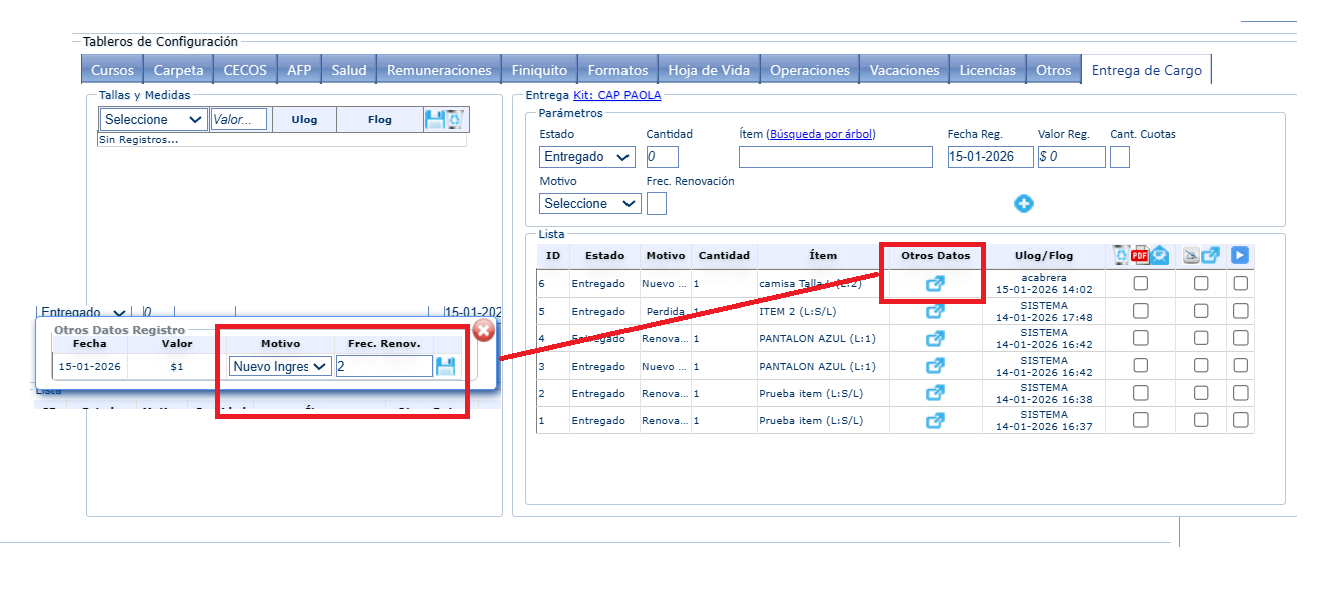The width and height of the screenshot is (1341, 599).
Task: Switch to the Remuneraciones tab
Action: point(439,70)
